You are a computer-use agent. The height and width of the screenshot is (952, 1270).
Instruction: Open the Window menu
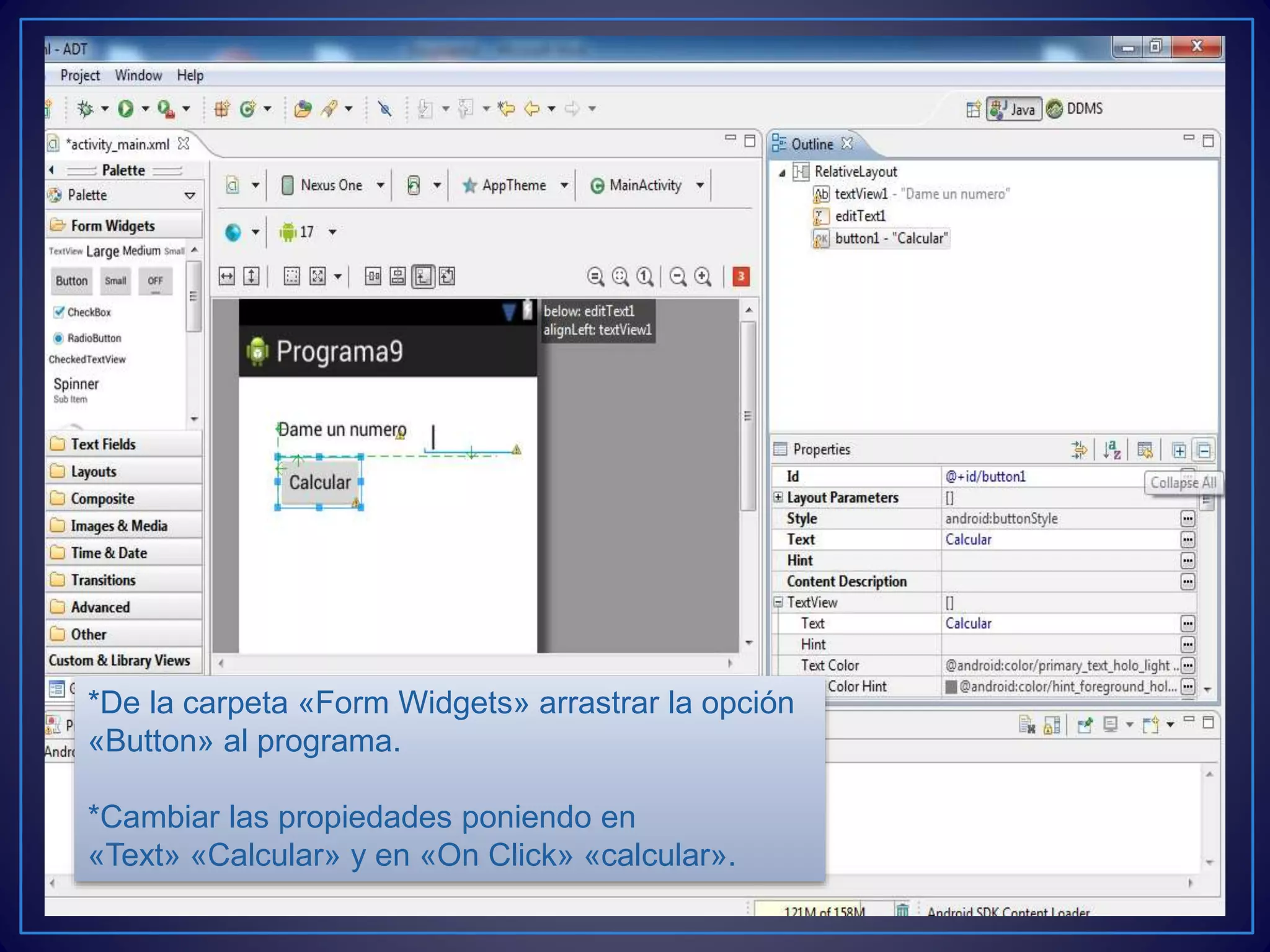138,76
